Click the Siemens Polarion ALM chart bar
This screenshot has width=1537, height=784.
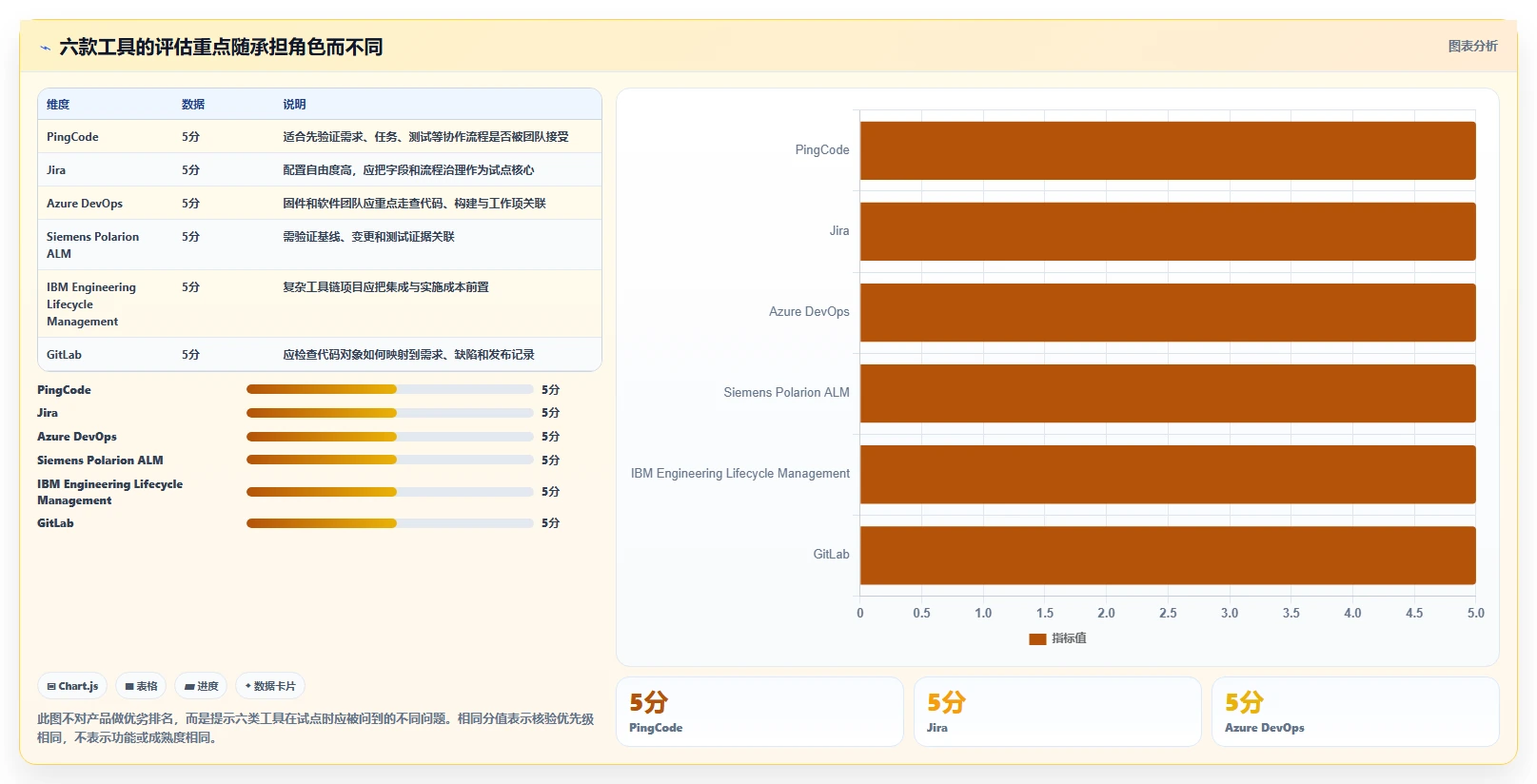[1168, 393]
